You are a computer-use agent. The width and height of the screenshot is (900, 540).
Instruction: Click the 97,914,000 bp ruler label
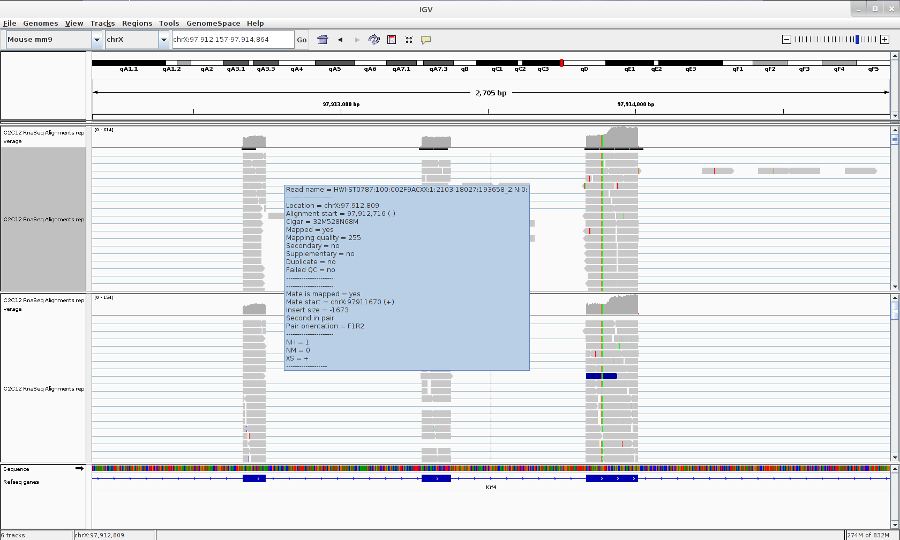pos(635,104)
